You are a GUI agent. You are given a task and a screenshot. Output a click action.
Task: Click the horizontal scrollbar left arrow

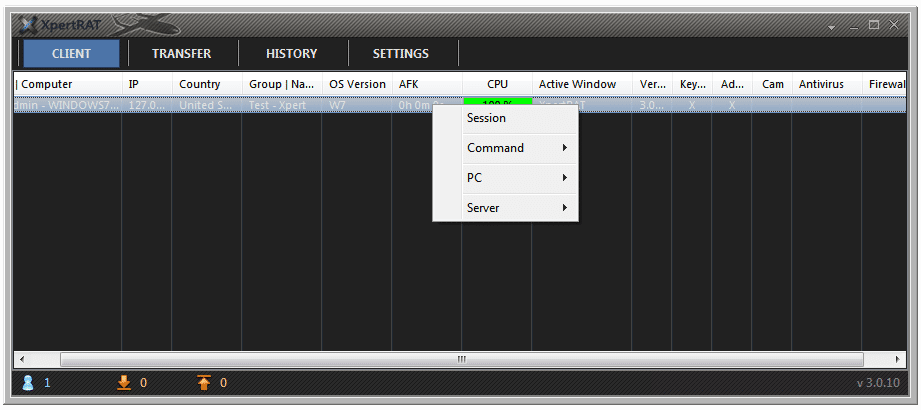[22, 359]
